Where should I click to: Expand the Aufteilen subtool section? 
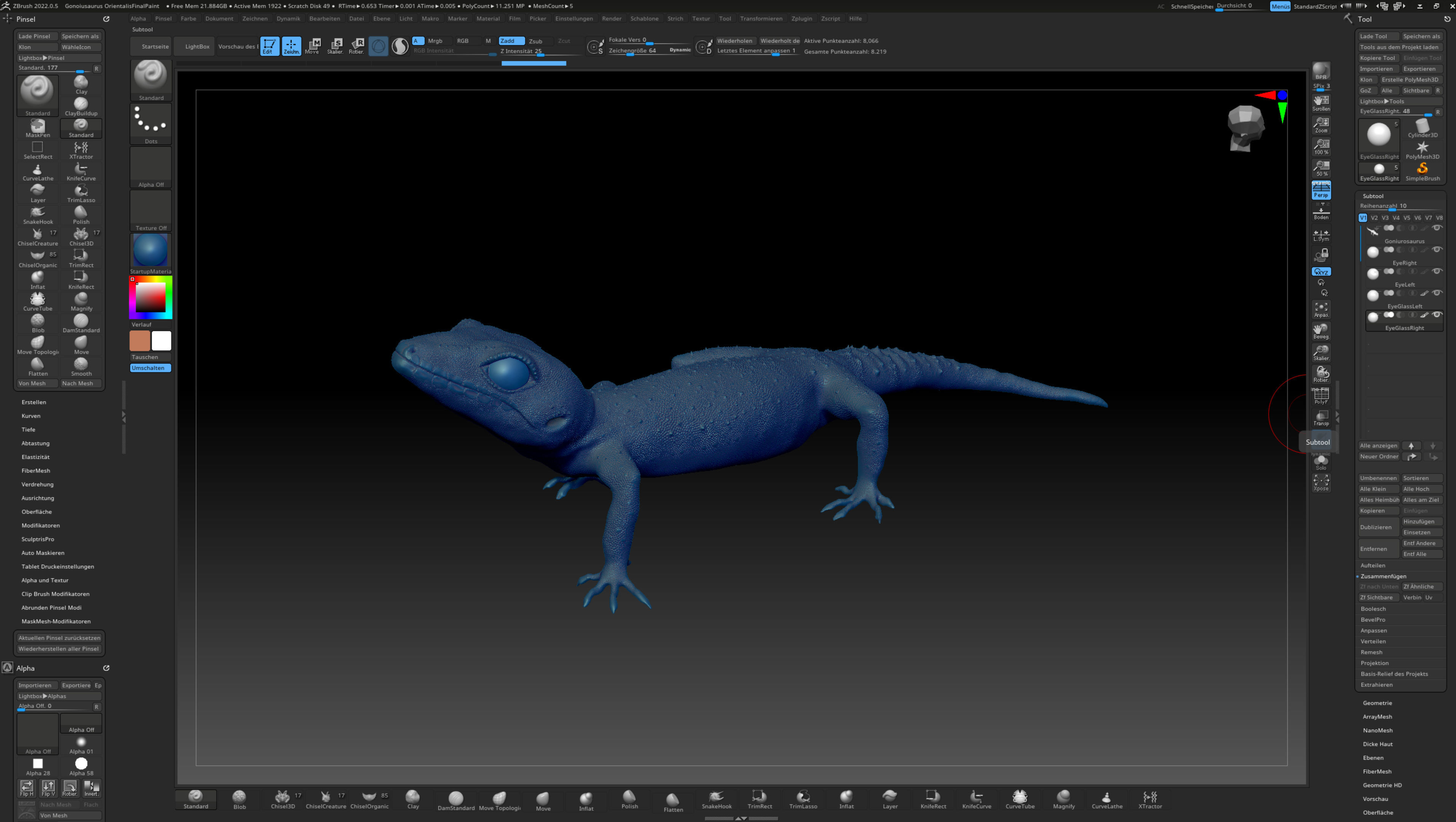pos(1372,566)
